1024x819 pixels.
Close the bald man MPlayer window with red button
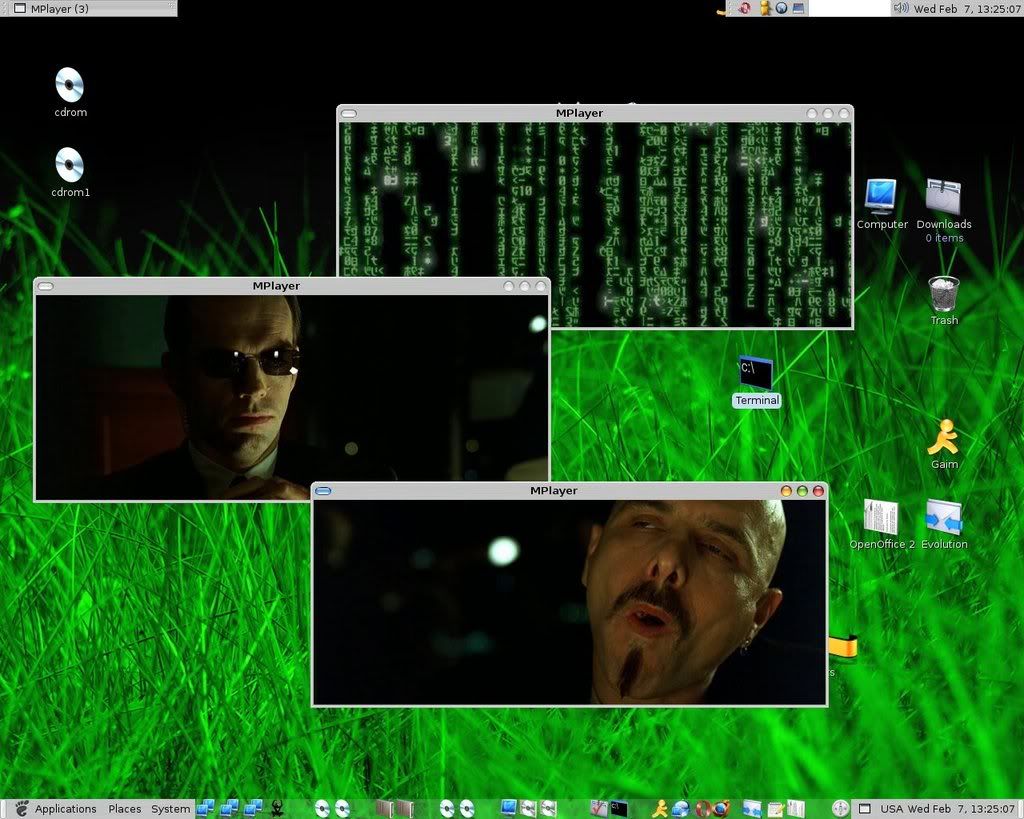[x=818, y=491]
